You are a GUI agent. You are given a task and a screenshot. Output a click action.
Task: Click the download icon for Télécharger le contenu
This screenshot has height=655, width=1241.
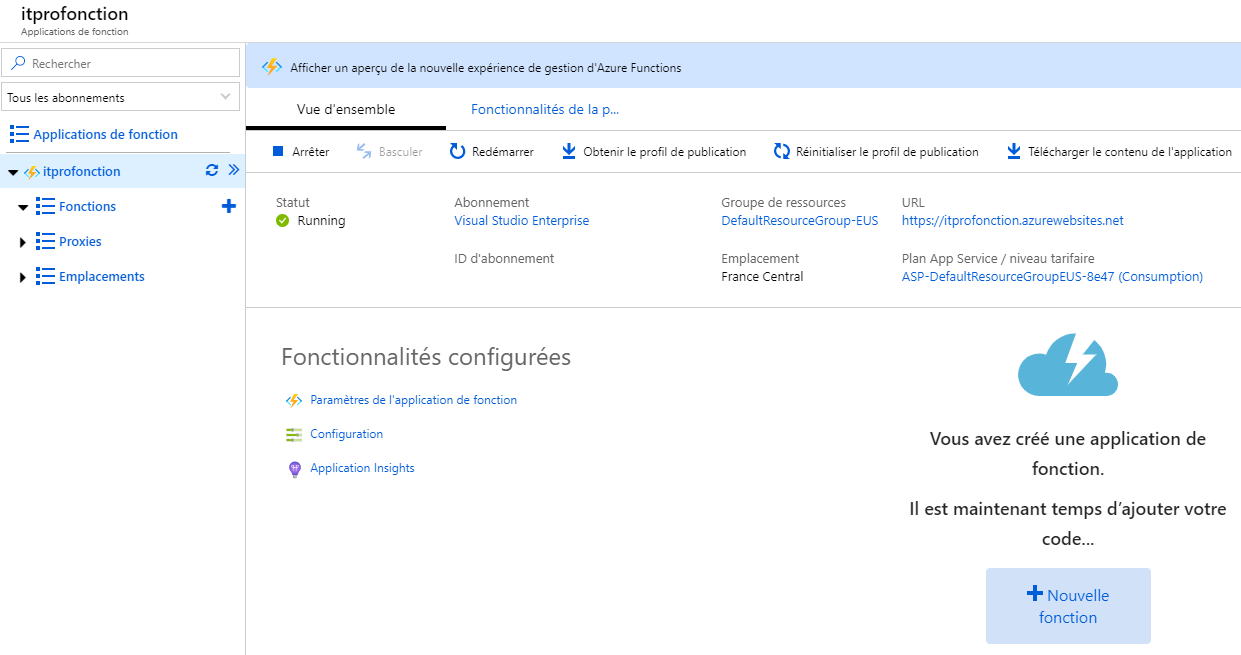(1014, 151)
